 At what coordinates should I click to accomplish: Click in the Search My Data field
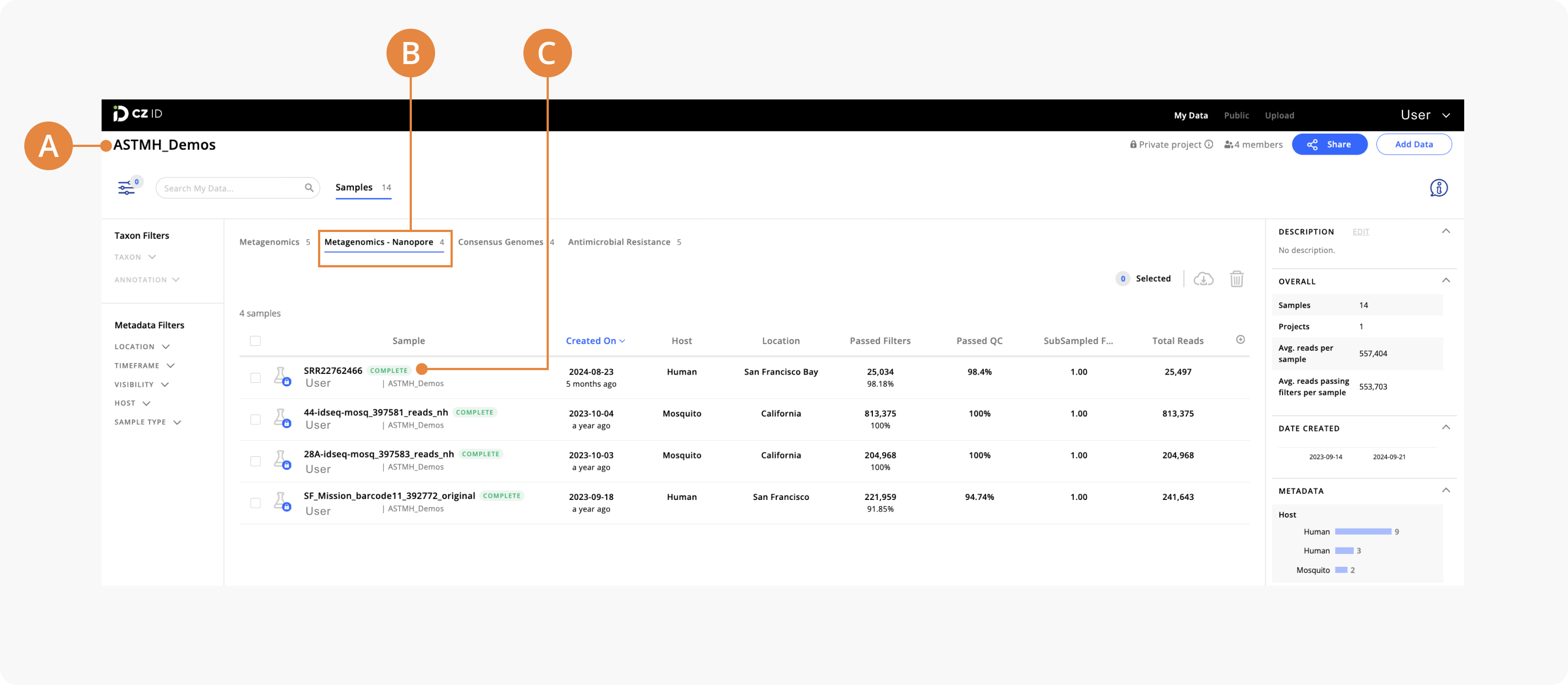[237, 188]
